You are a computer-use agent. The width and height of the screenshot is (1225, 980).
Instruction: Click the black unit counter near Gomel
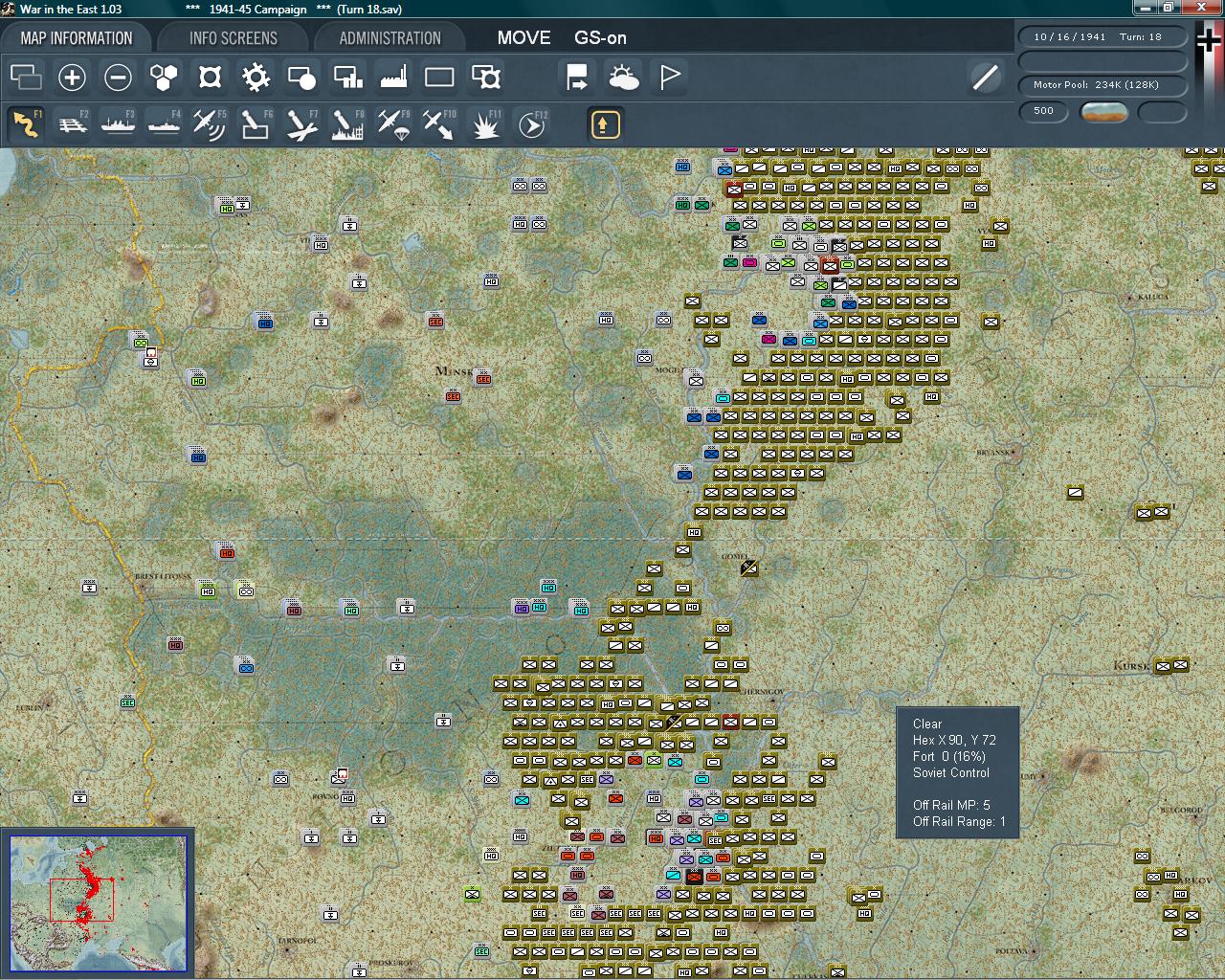(749, 568)
